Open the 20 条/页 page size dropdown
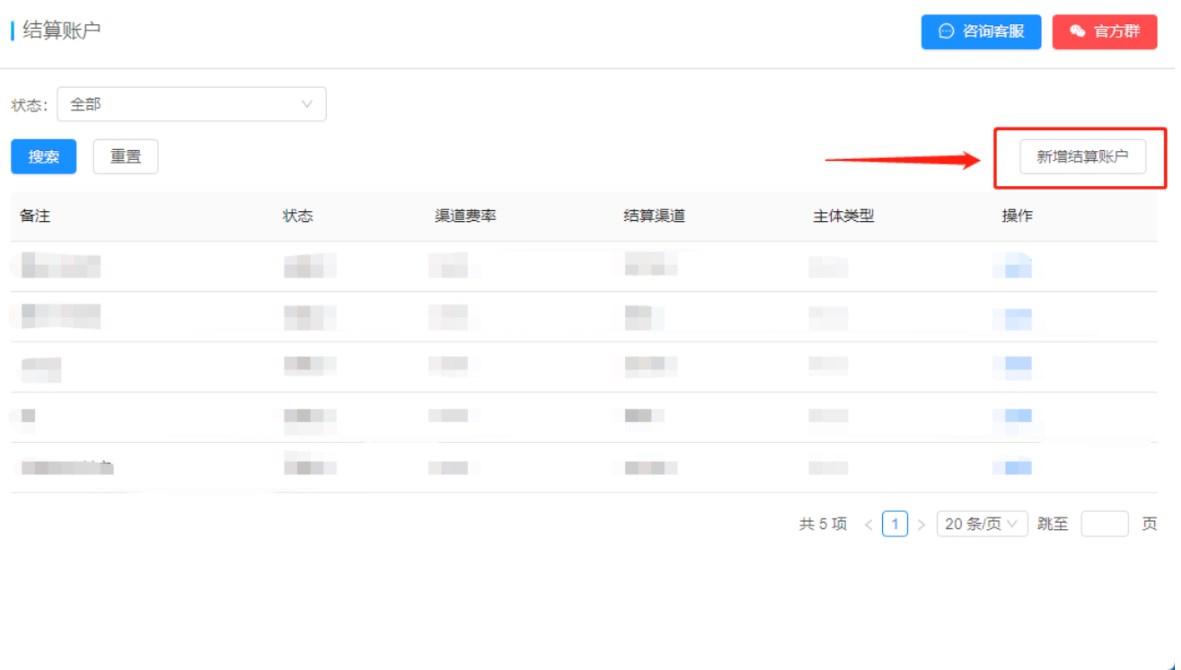Screen dimensions: 1181x670 982,524
